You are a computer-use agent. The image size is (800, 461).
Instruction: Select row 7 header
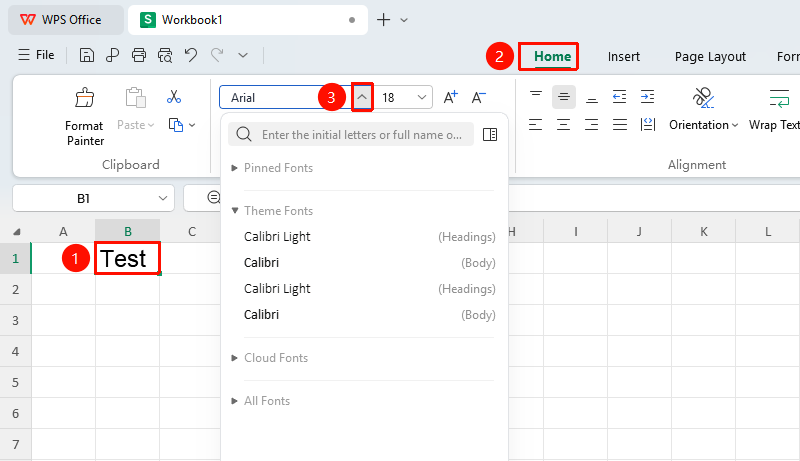(15, 444)
